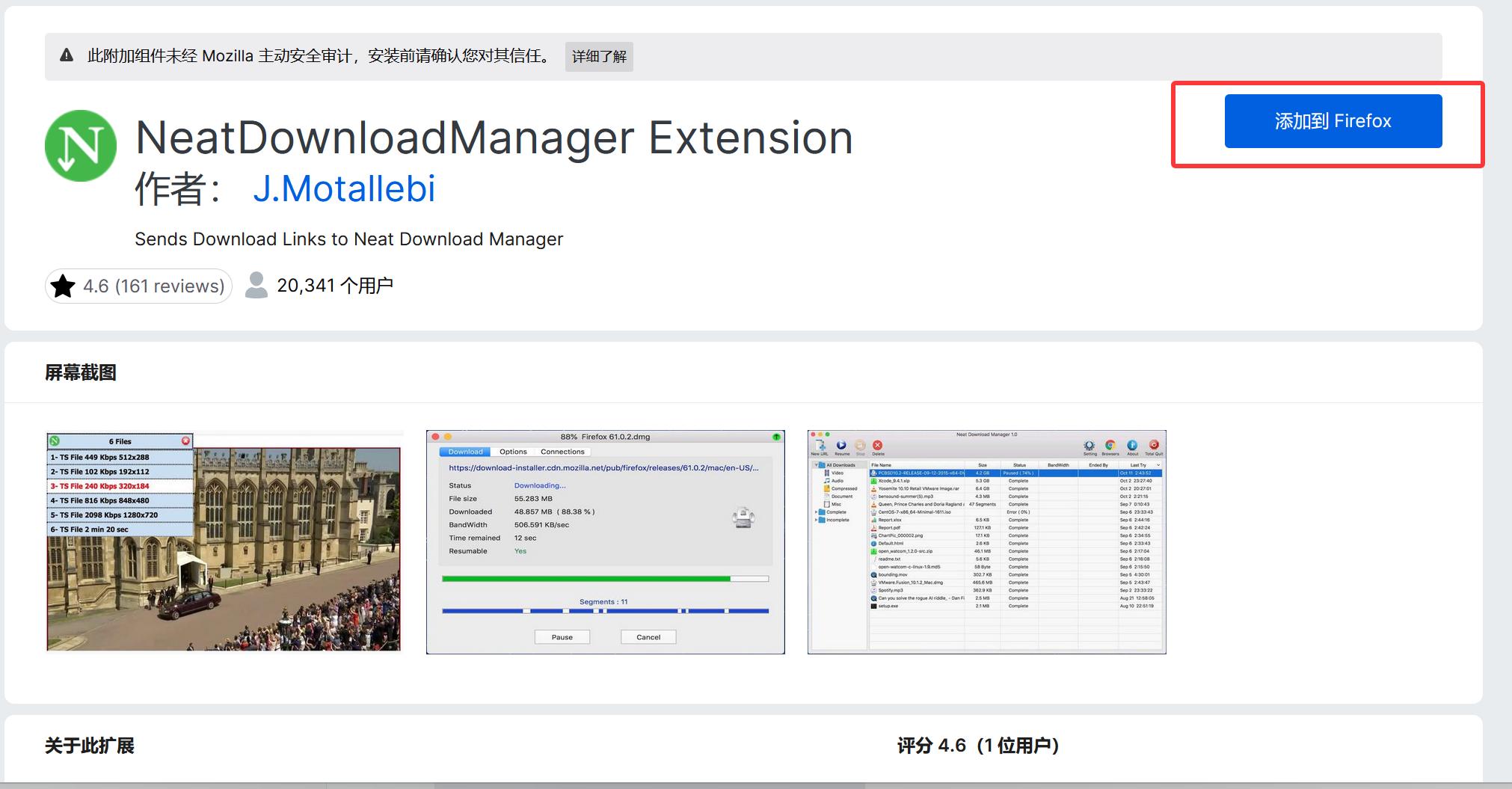
Task: Open the Firefox 61.0.2.dmg download progress screenshot
Action: pos(606,542)
